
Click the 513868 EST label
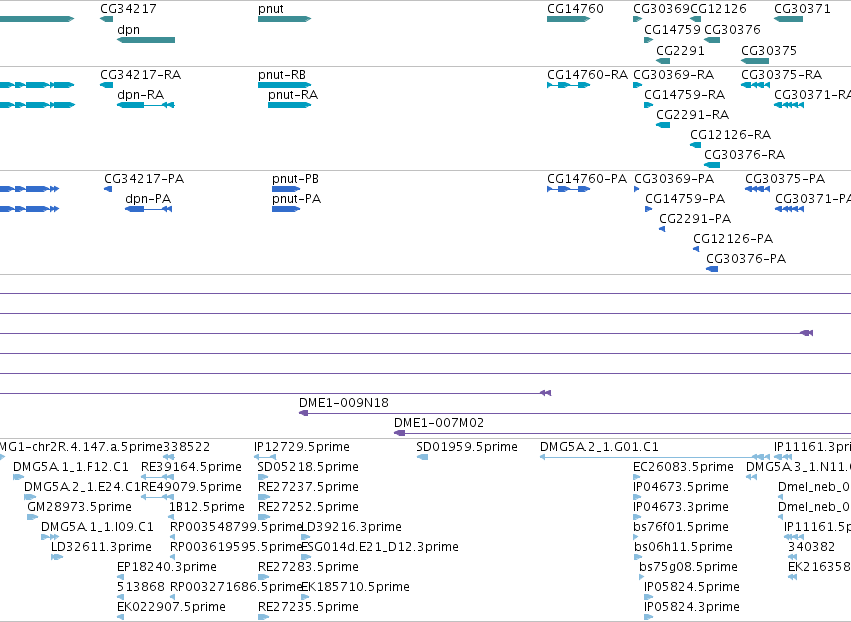(141, 587)
